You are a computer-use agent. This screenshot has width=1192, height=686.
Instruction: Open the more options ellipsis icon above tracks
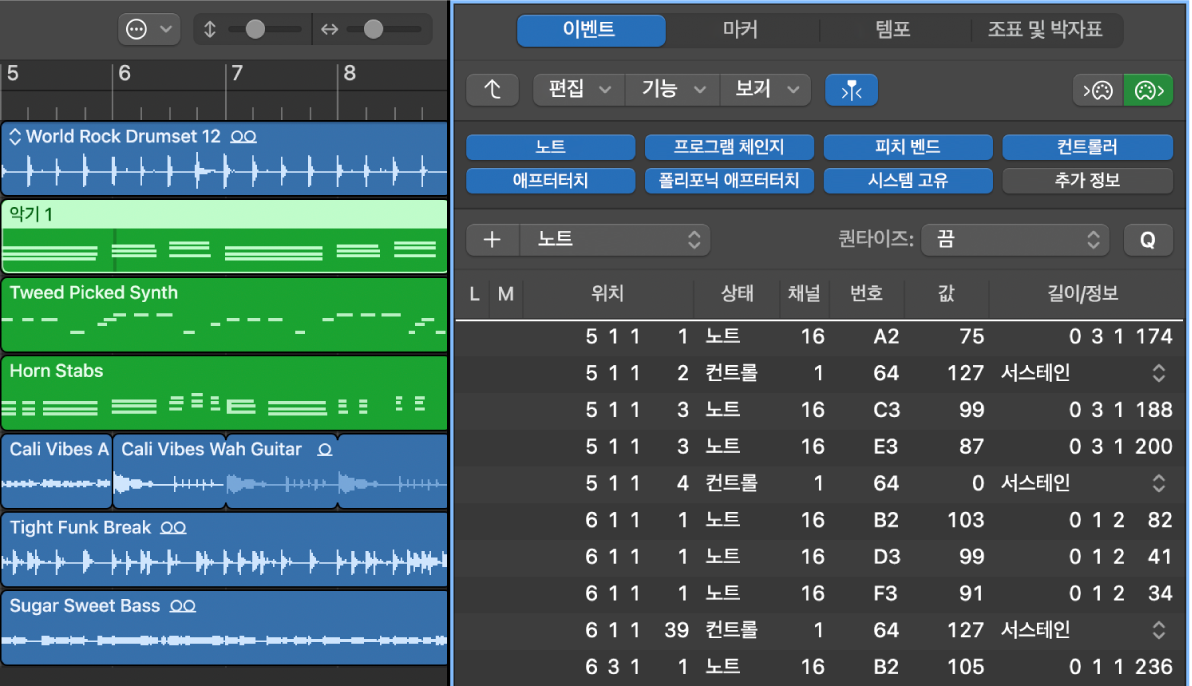[x=138, y=28]
